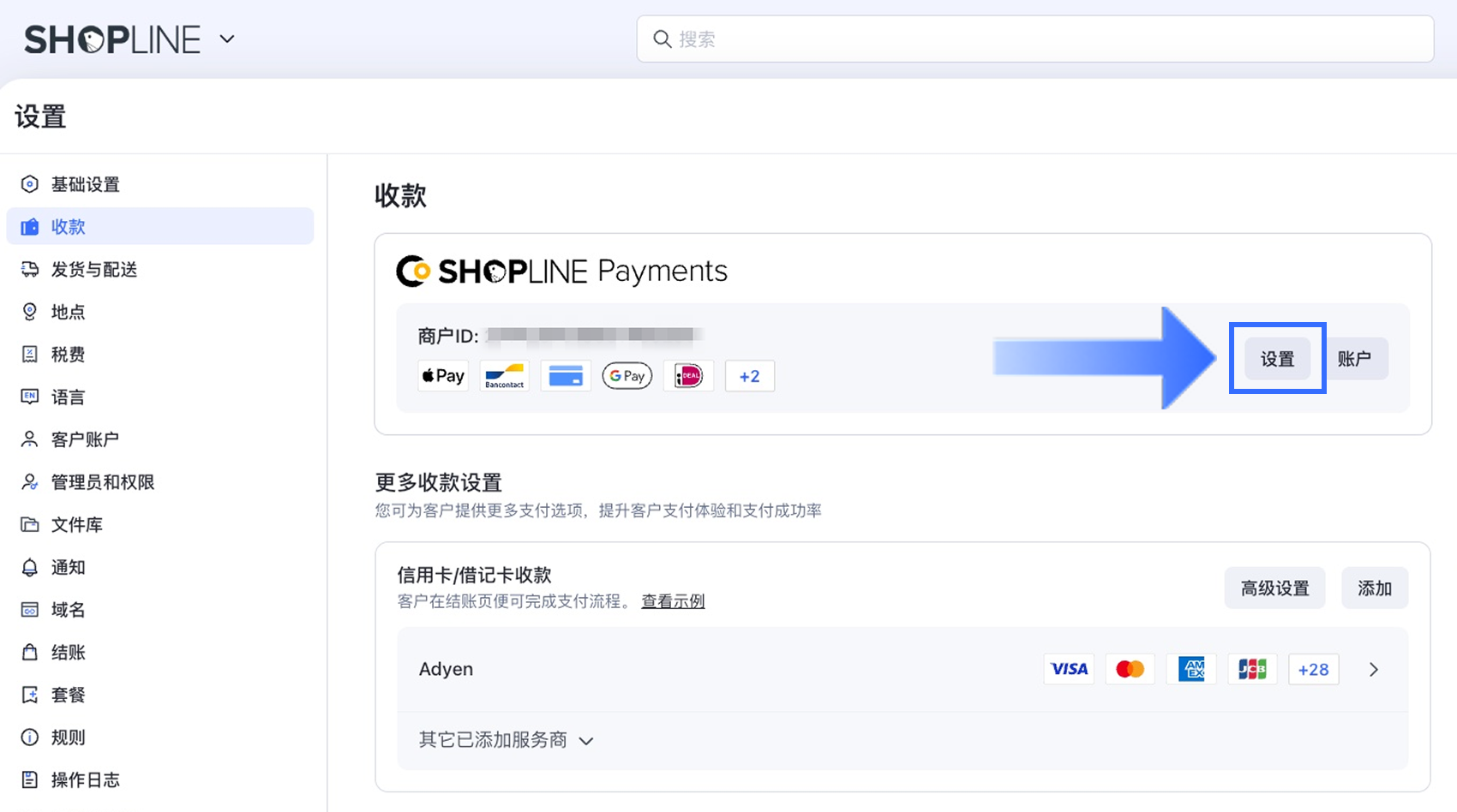Click the 语言 language icon

point(29,397)
